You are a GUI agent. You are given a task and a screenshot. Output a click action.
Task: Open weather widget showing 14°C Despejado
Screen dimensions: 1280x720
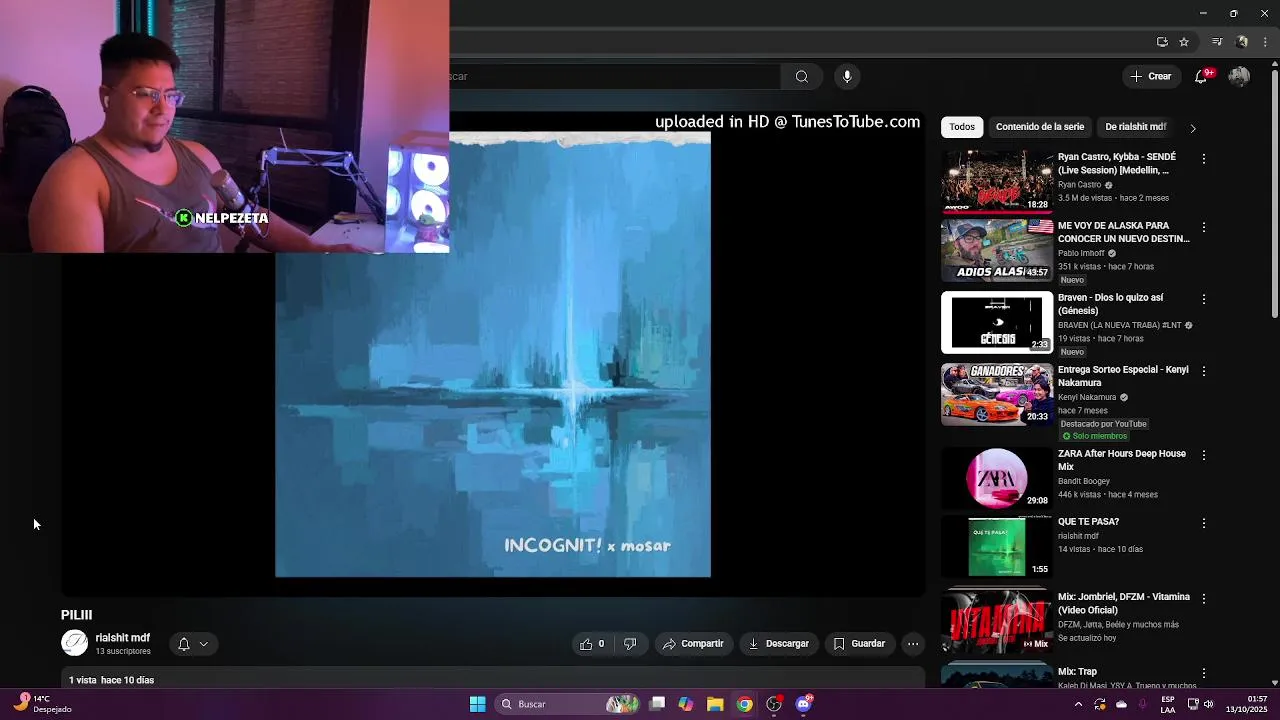pos(42,704)
